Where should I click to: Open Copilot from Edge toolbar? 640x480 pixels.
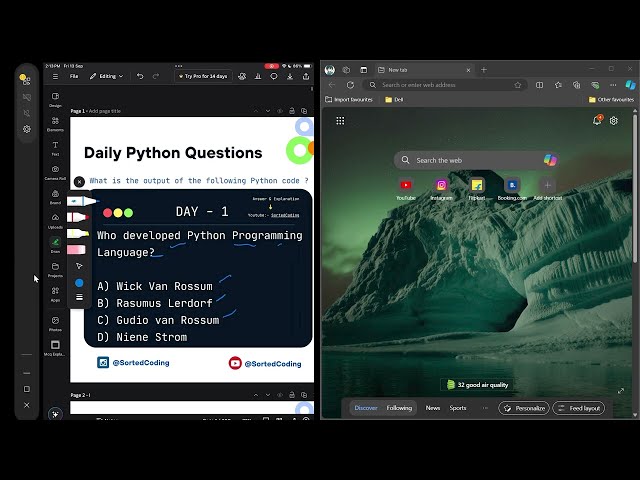(630, 85)
